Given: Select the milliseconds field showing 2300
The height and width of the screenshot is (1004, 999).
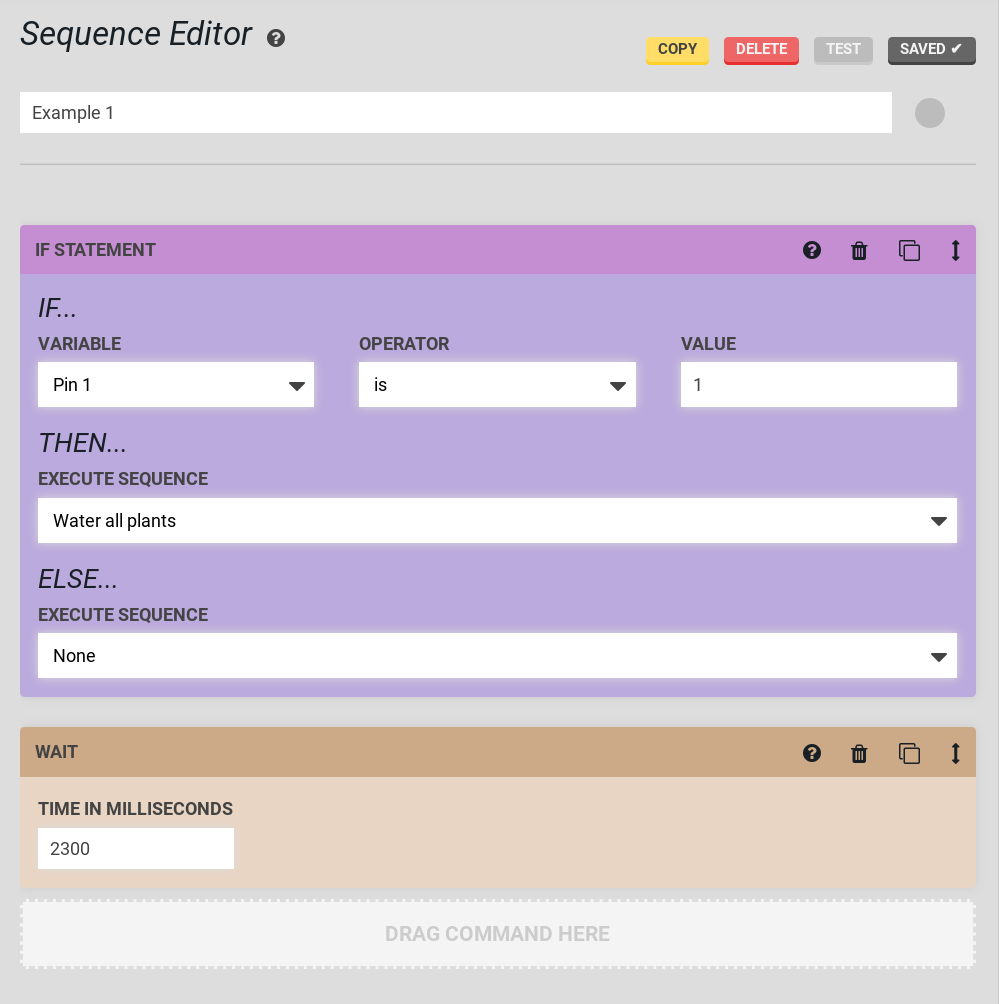Looking at the screenshot, I should 135,847.
